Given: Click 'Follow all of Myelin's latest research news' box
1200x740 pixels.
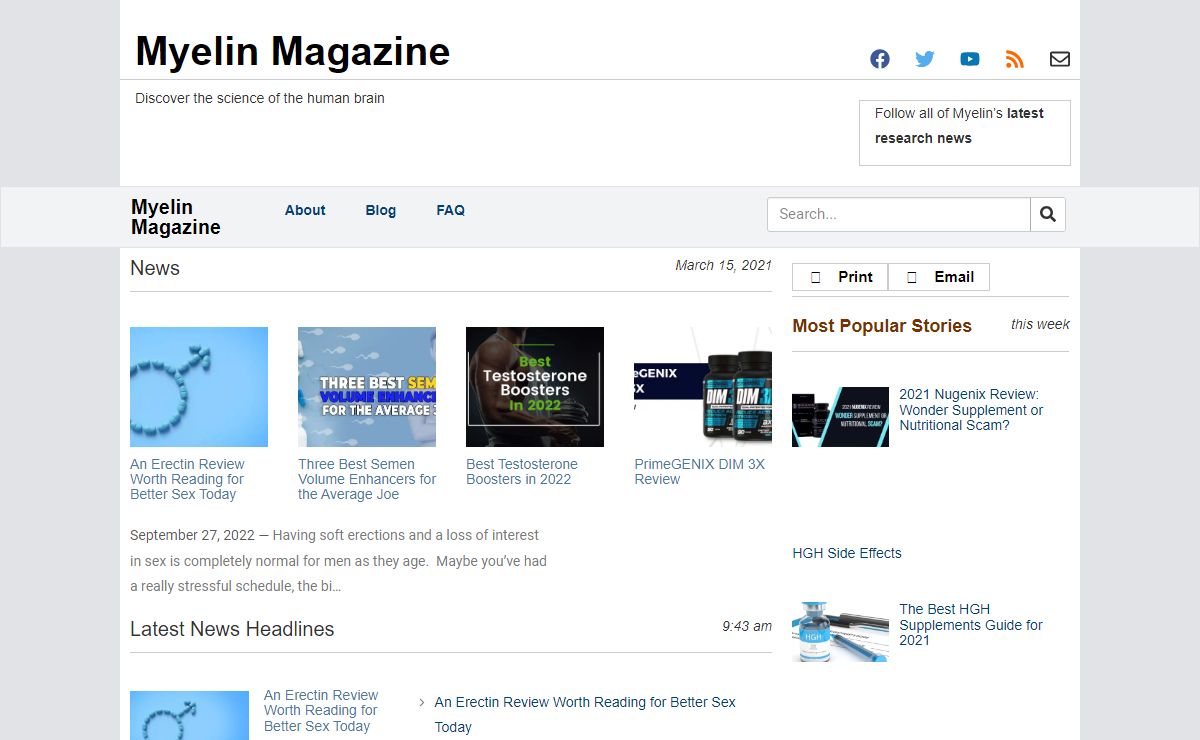Looking at the screenshot, I should coord(965,133).
